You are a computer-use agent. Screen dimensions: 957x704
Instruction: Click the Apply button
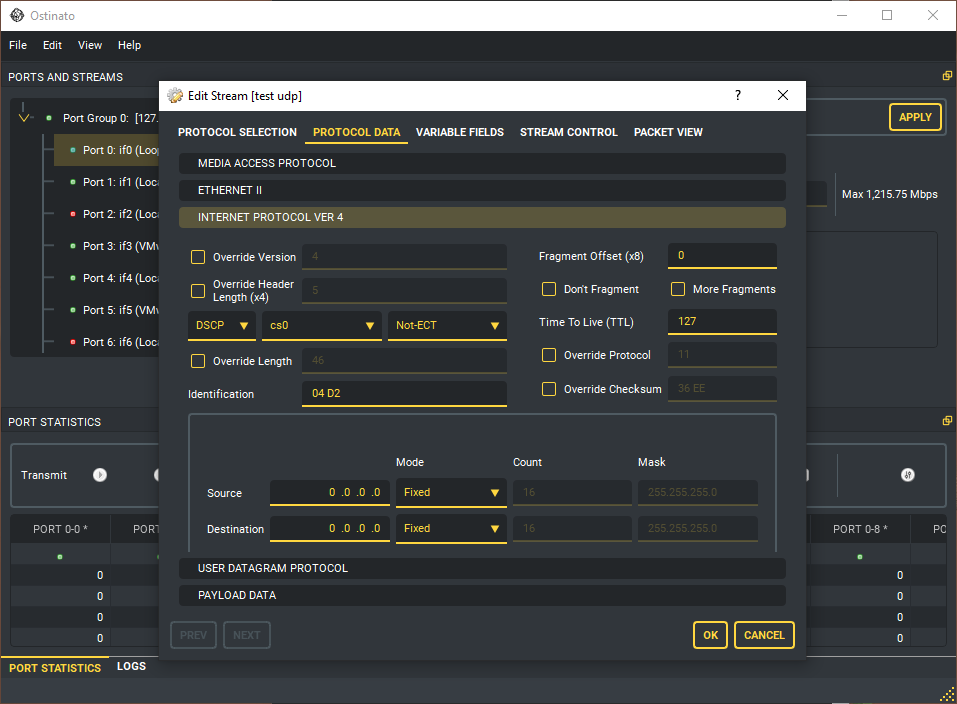tap(915, 117)
